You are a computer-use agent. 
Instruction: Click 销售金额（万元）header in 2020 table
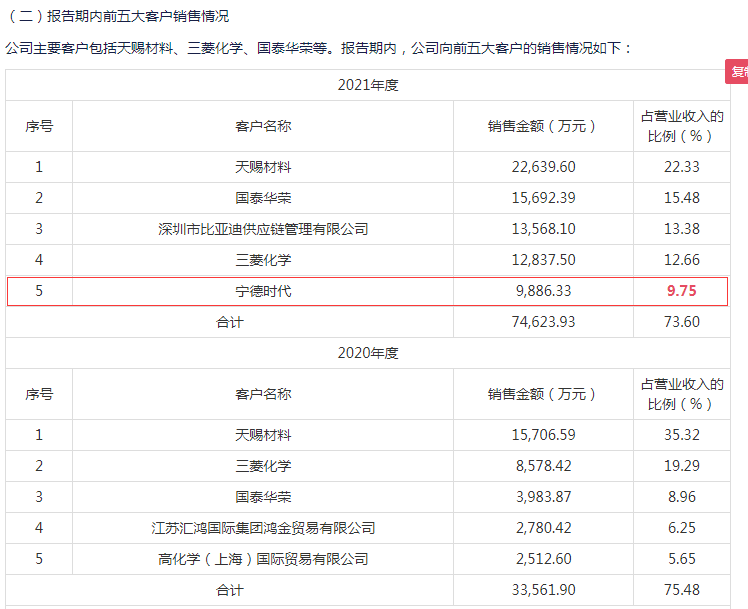(543, 394)
